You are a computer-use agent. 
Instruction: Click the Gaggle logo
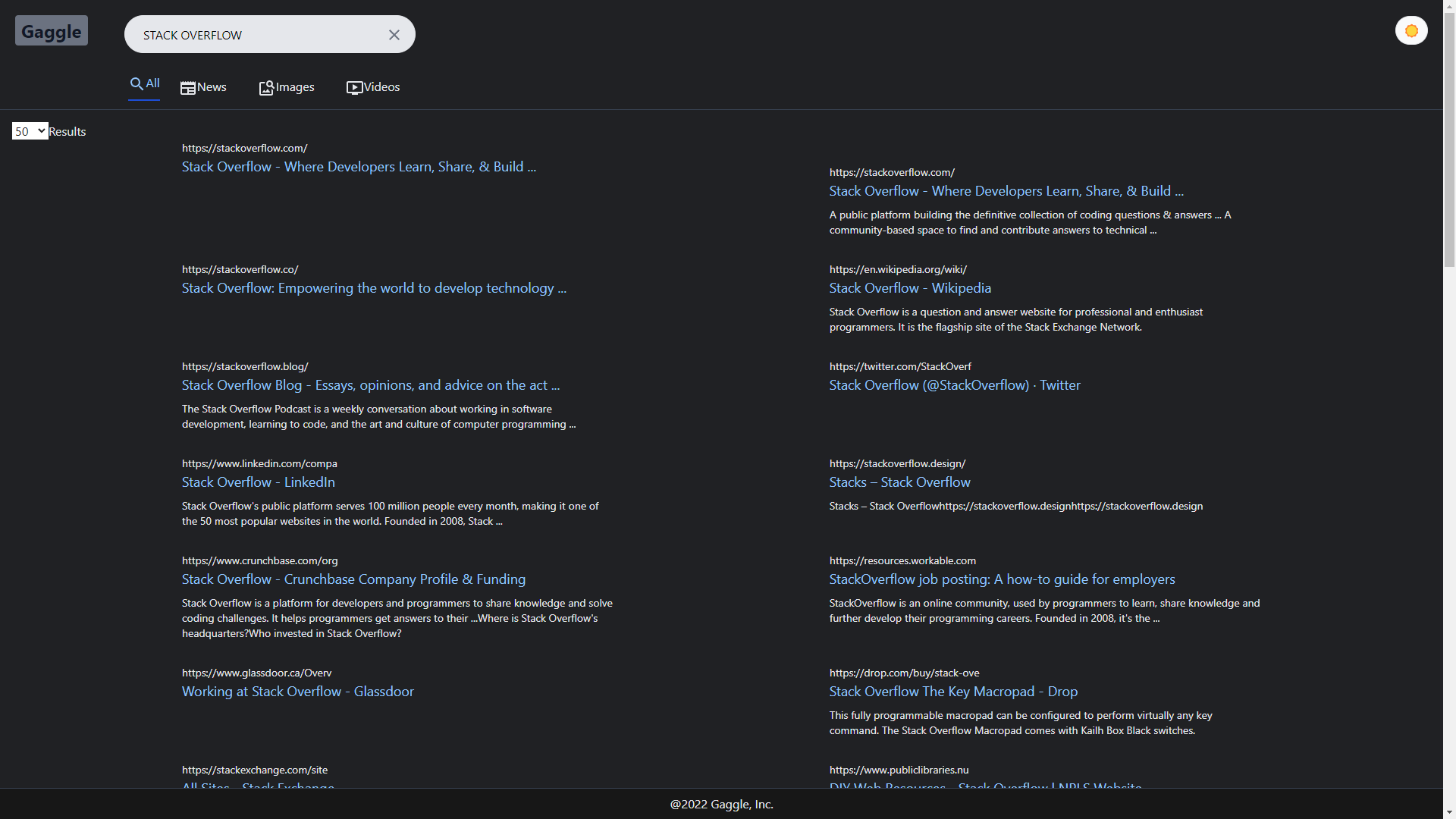tap(52, 31)
